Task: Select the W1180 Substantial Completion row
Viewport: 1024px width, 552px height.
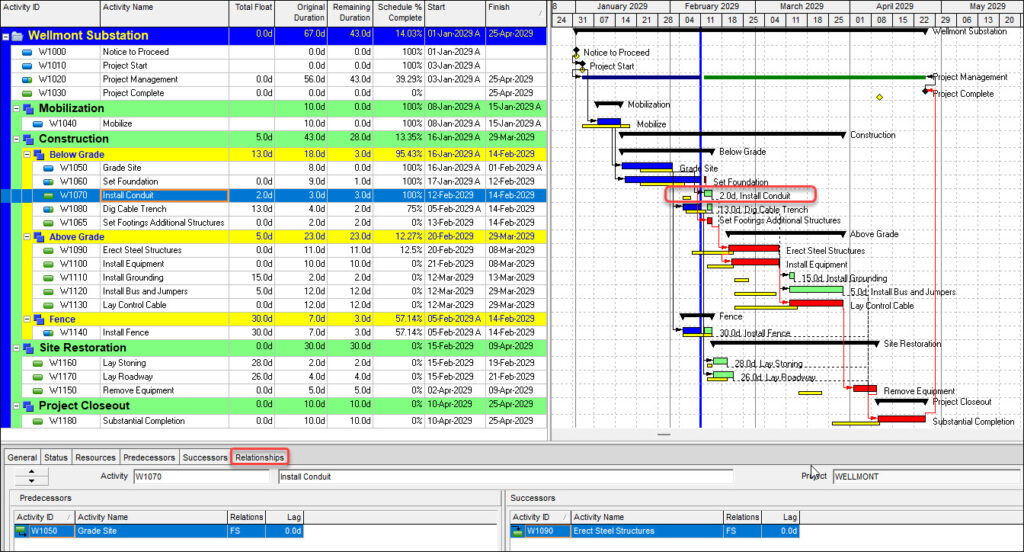Action: pyautogui.click(x=273, y=421)
